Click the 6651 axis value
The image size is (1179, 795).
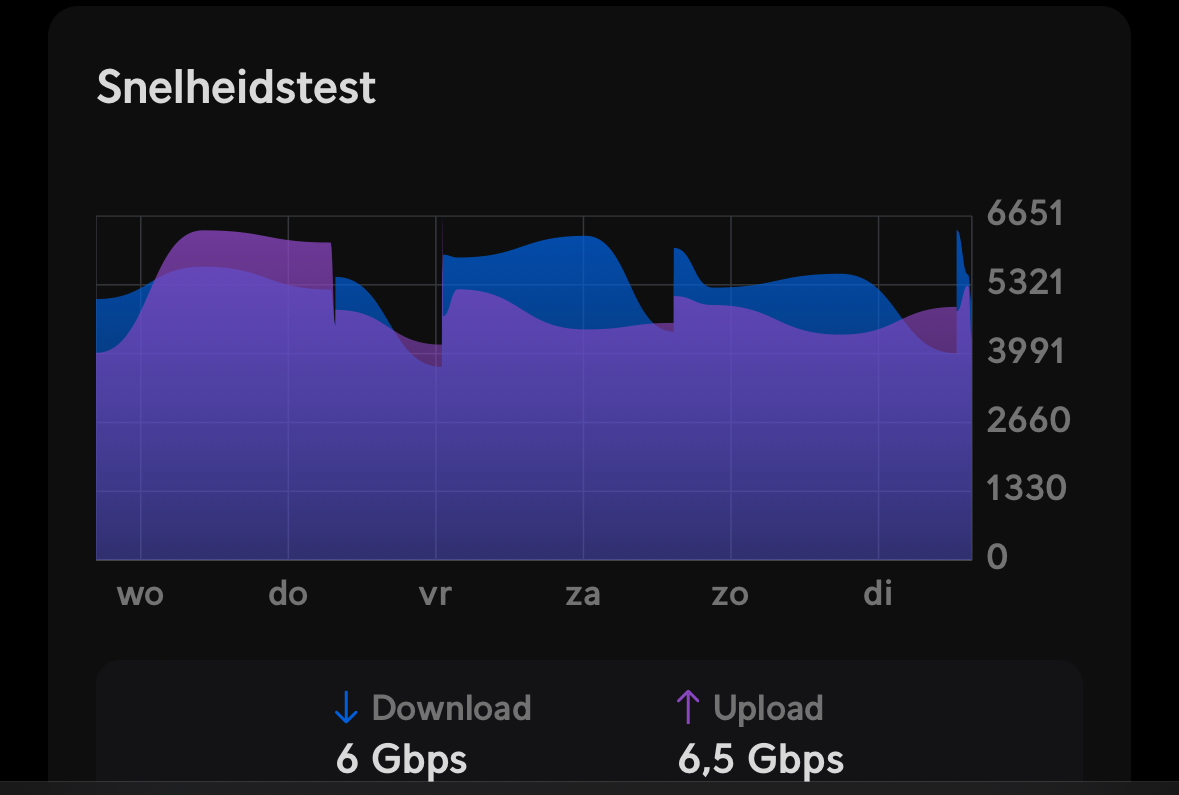pos(1025,214)
